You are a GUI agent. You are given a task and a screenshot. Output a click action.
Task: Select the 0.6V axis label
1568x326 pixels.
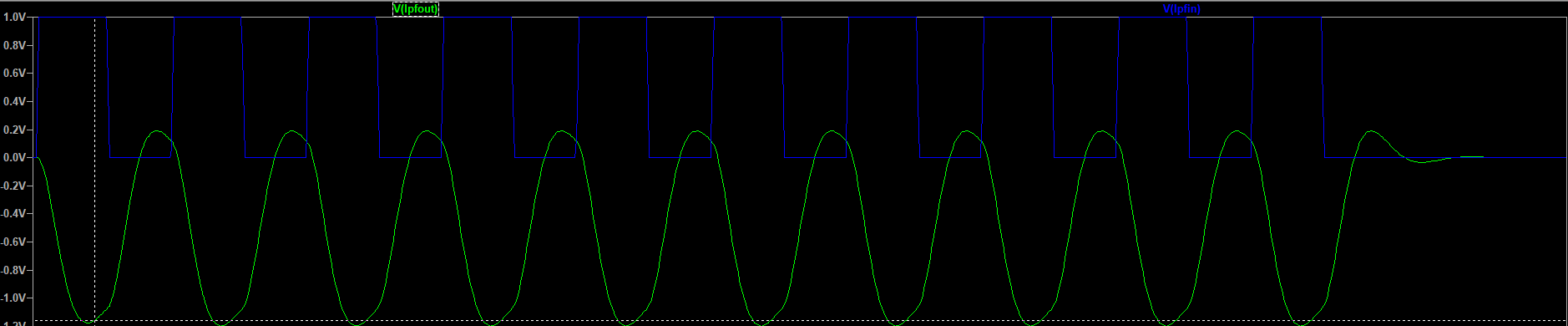[14, 73]
